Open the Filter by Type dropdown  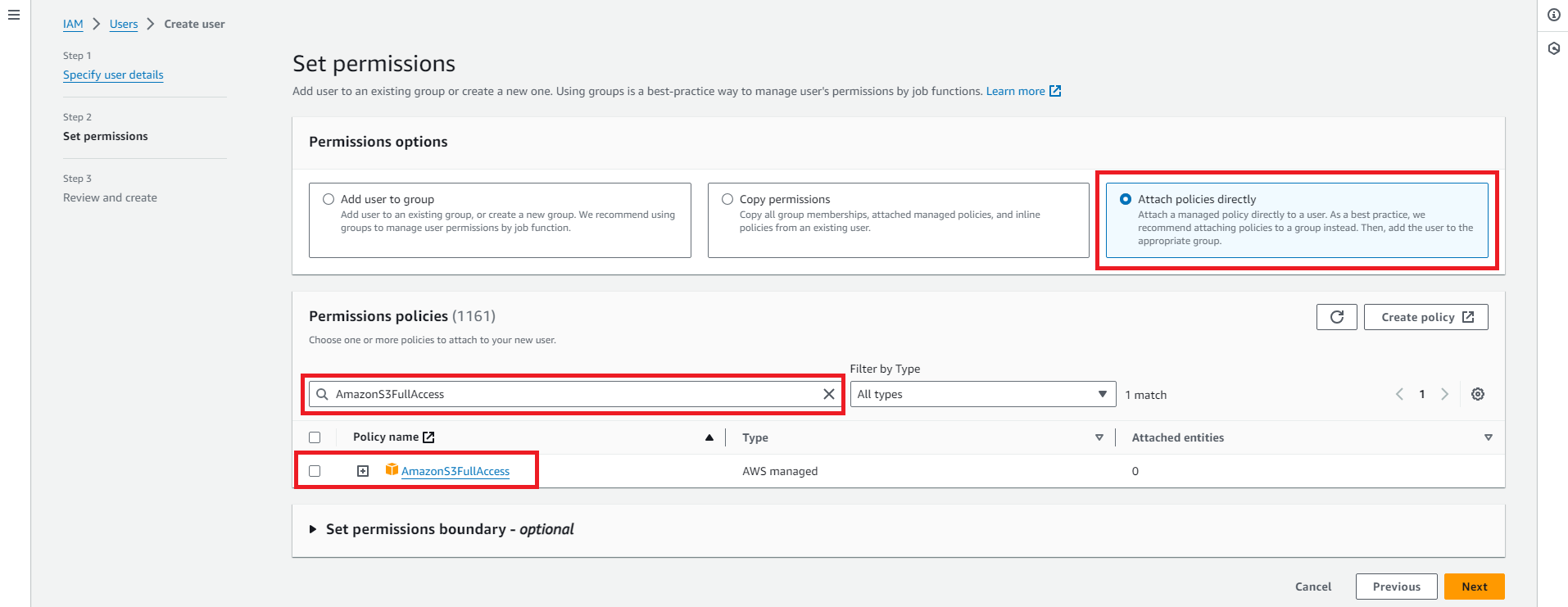[982, 394]
